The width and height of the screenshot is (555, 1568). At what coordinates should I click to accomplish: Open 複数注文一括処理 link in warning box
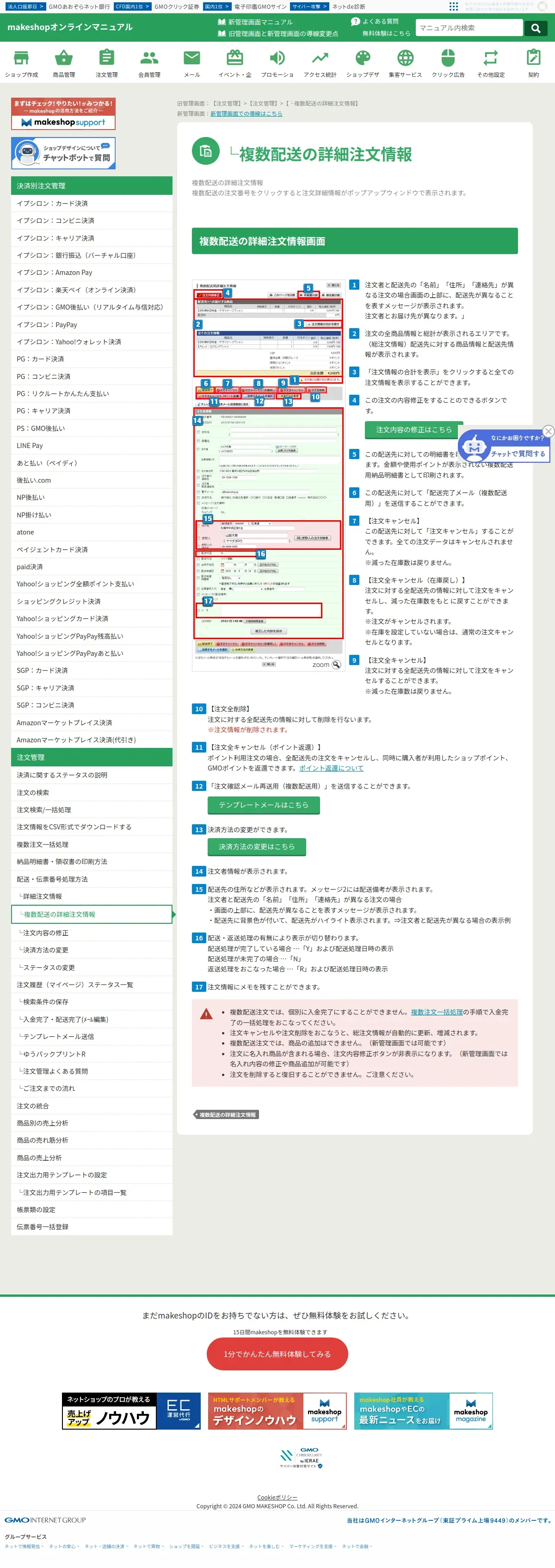click(436, 1012)
